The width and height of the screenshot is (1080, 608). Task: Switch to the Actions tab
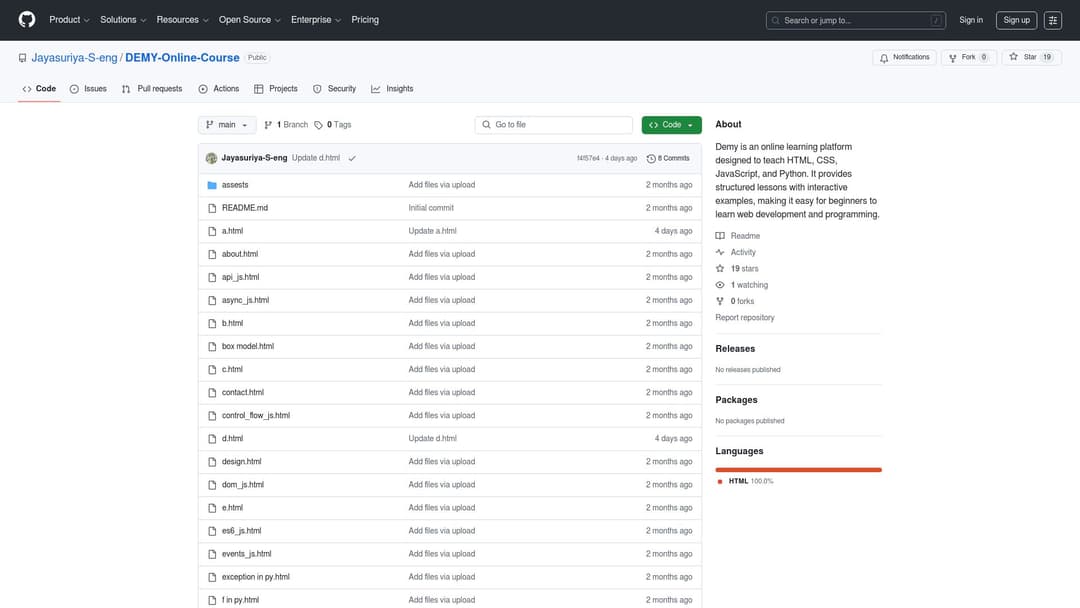(218, 89)
